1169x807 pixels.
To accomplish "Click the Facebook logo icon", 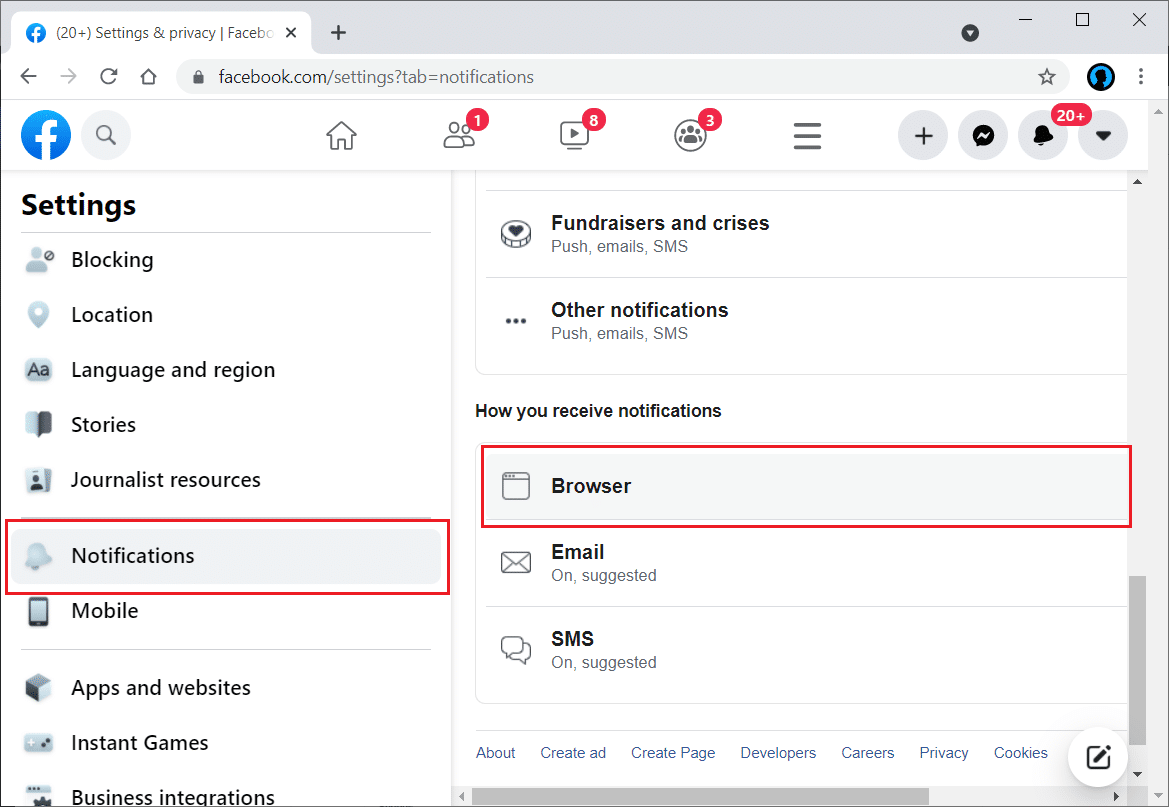I will pos(46,135).
